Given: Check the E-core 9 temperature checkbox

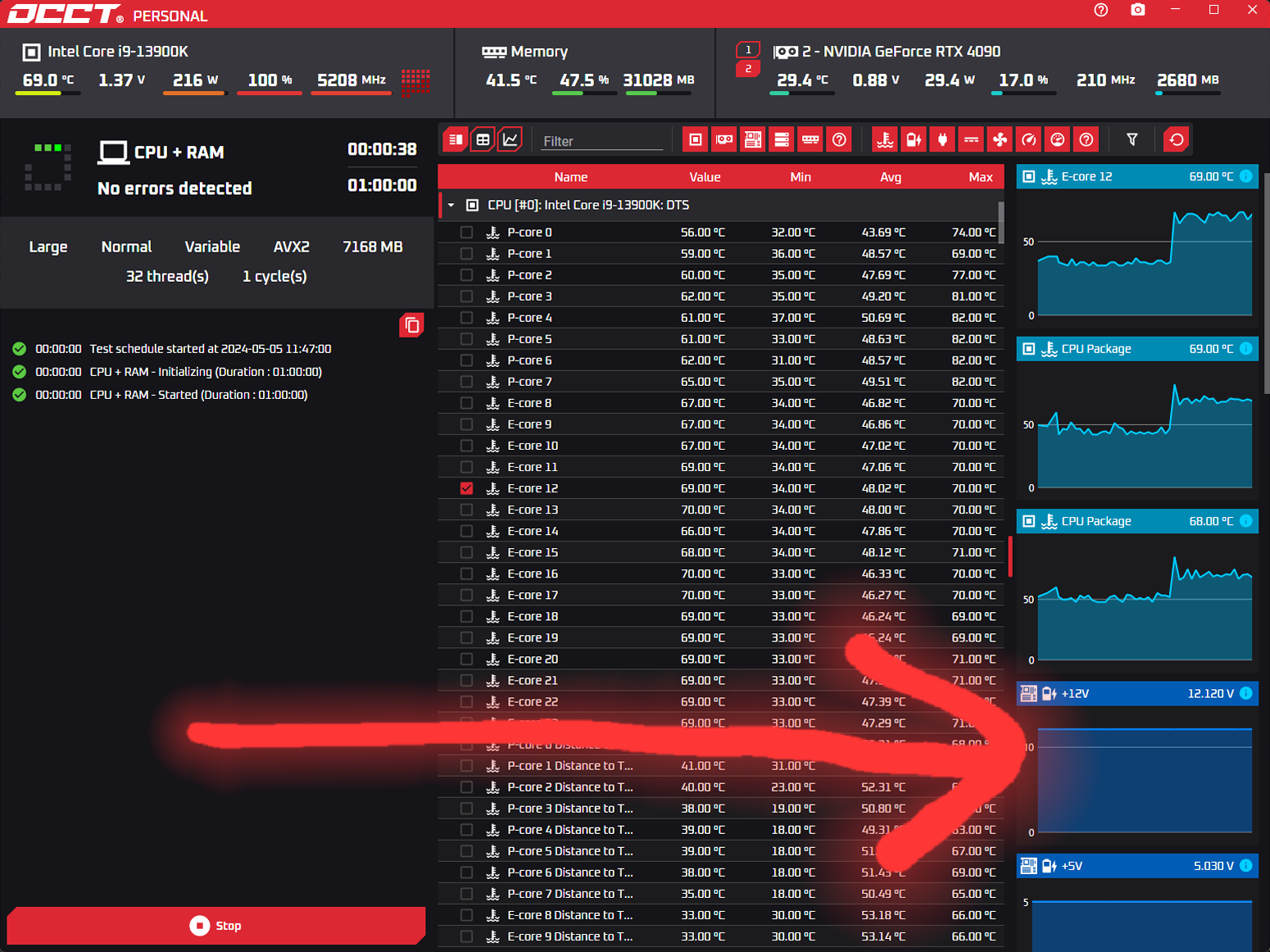Looking at the screenshot, I should pos(466,424).
